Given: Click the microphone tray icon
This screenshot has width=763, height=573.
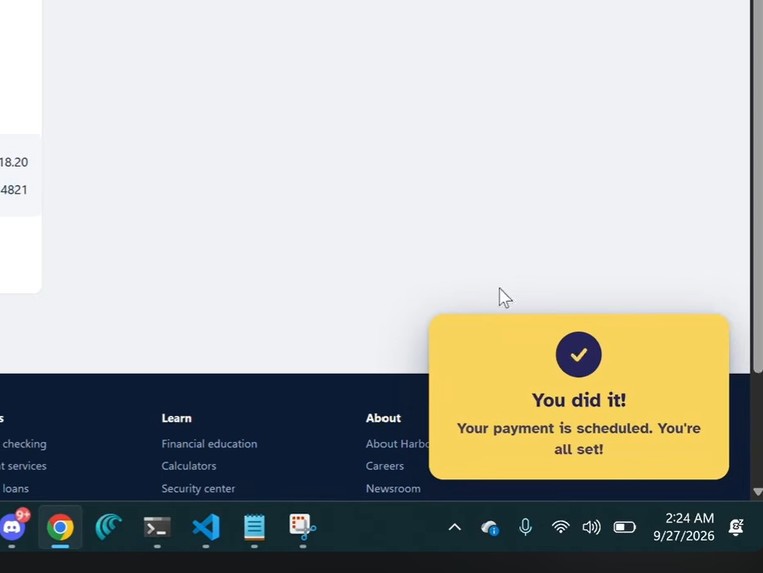Looking at the screenshot, I should click(x=526, y=527).
